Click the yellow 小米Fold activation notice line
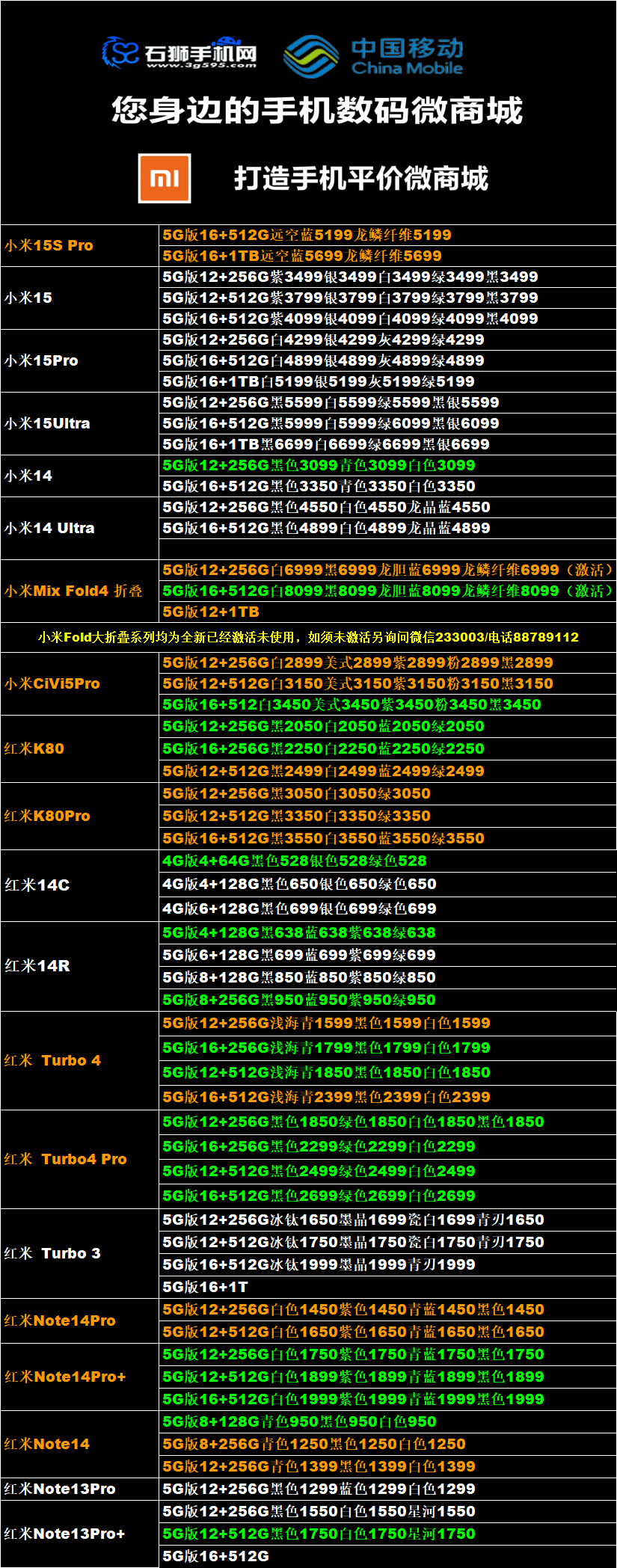The image size is (617, 1568). [308, 637]
